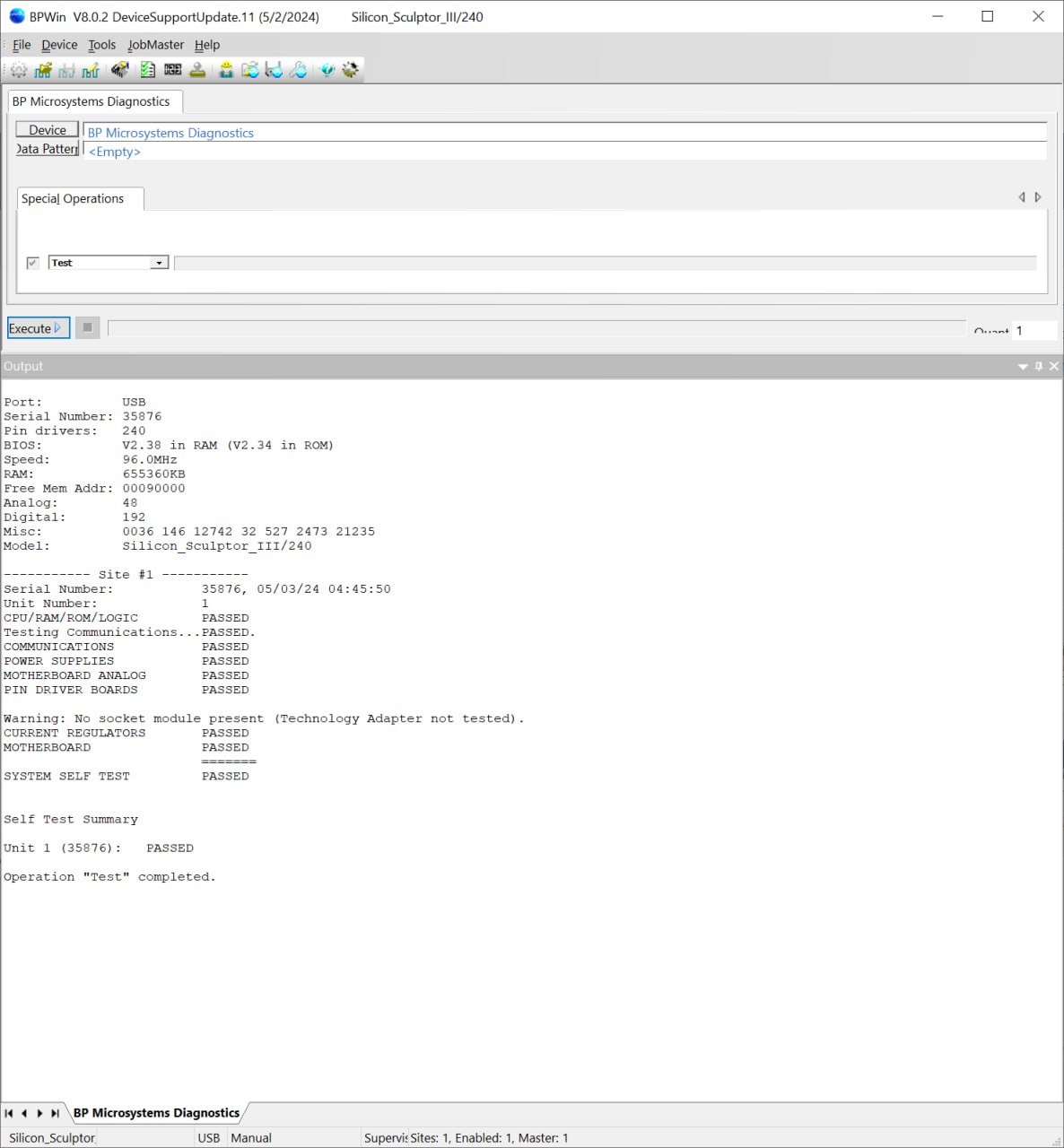
Task: Go to next output tab arrow
Action: point(39,1113)
